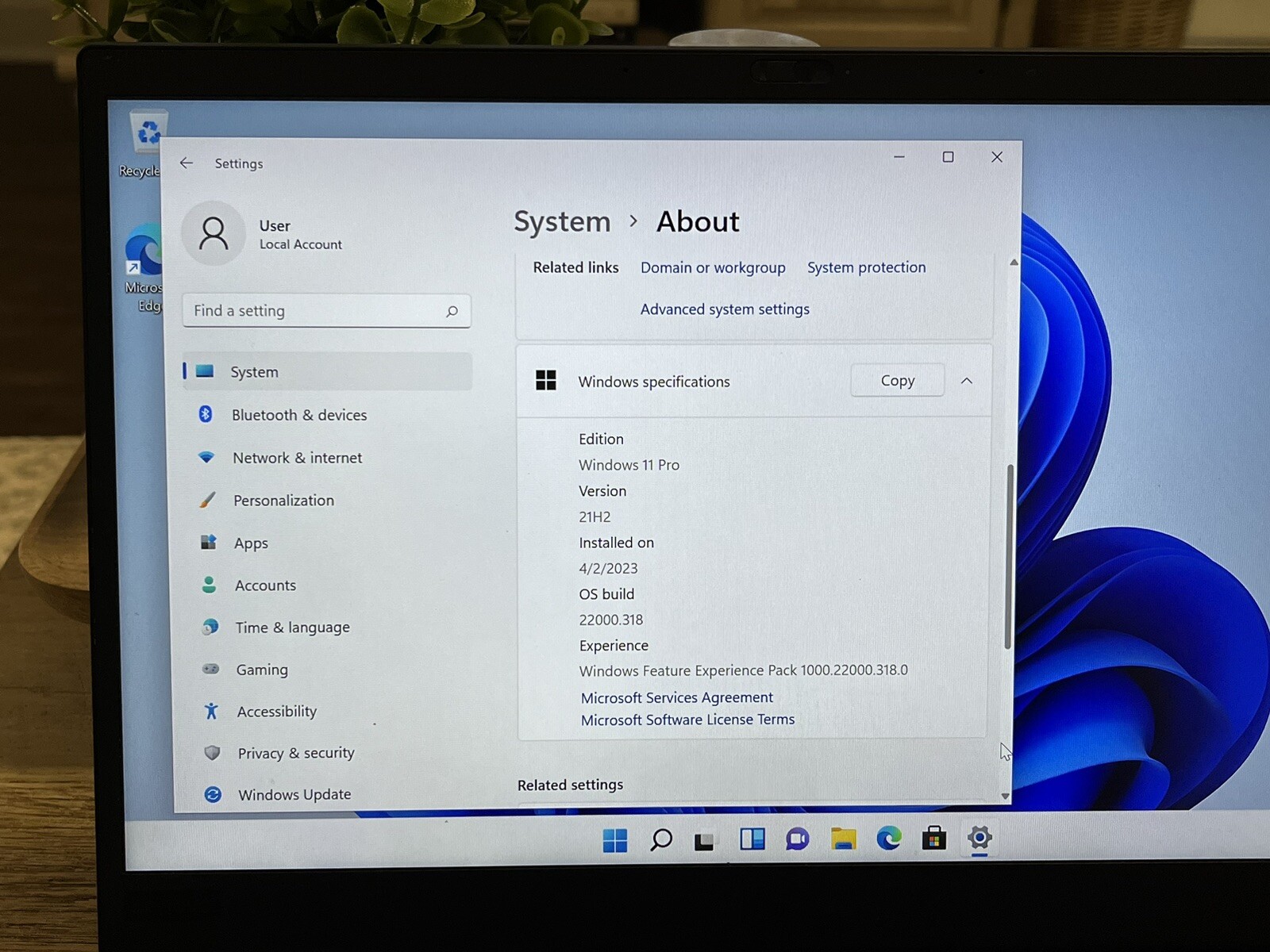Image resolution: width=1270 pixels, height=952 pixels.
Task: Collapse the Windows specifications section
Action: click(x=967, y=381)
